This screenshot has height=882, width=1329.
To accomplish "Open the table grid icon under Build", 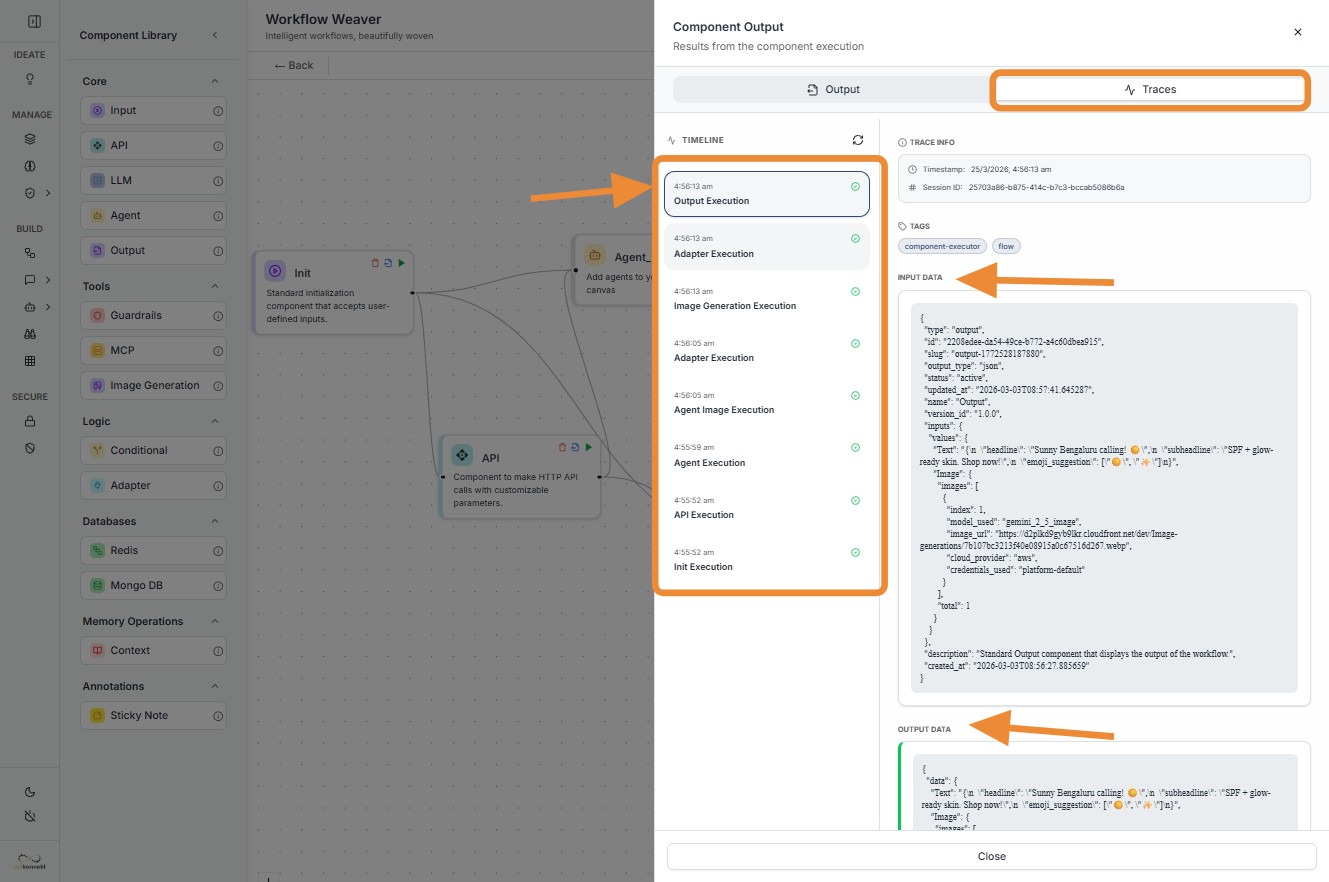I will click(30, 361).
